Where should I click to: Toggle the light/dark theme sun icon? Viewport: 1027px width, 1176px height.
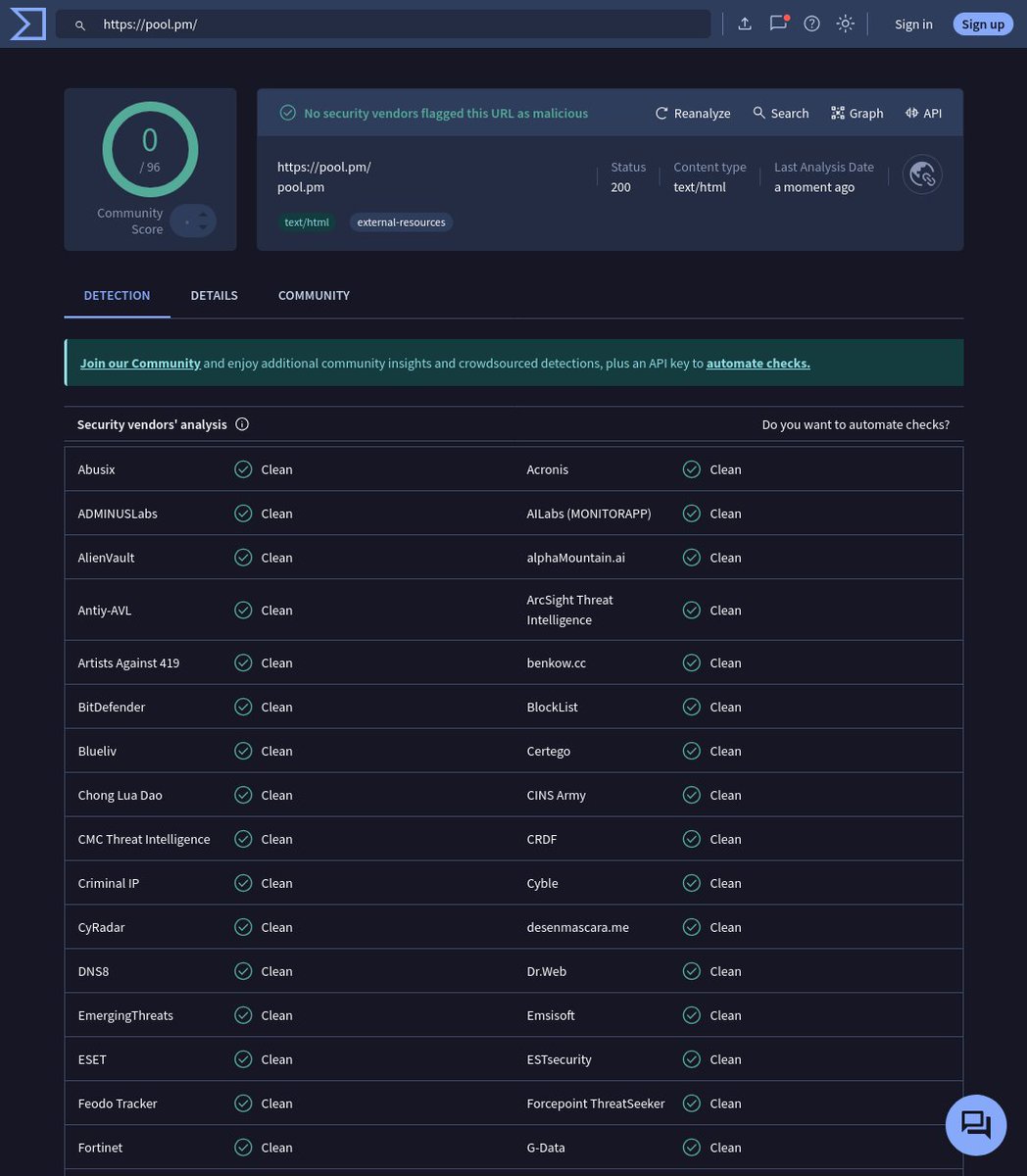point(846,24)
